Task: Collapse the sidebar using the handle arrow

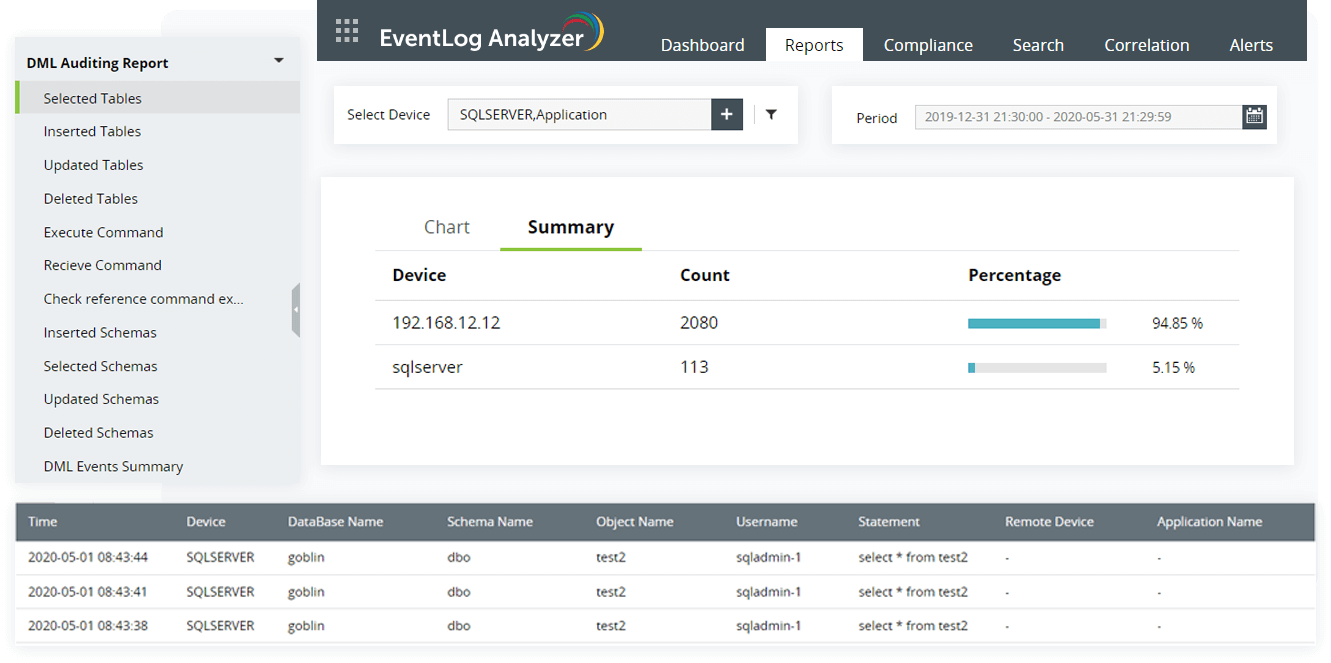Action: point(296,311)
